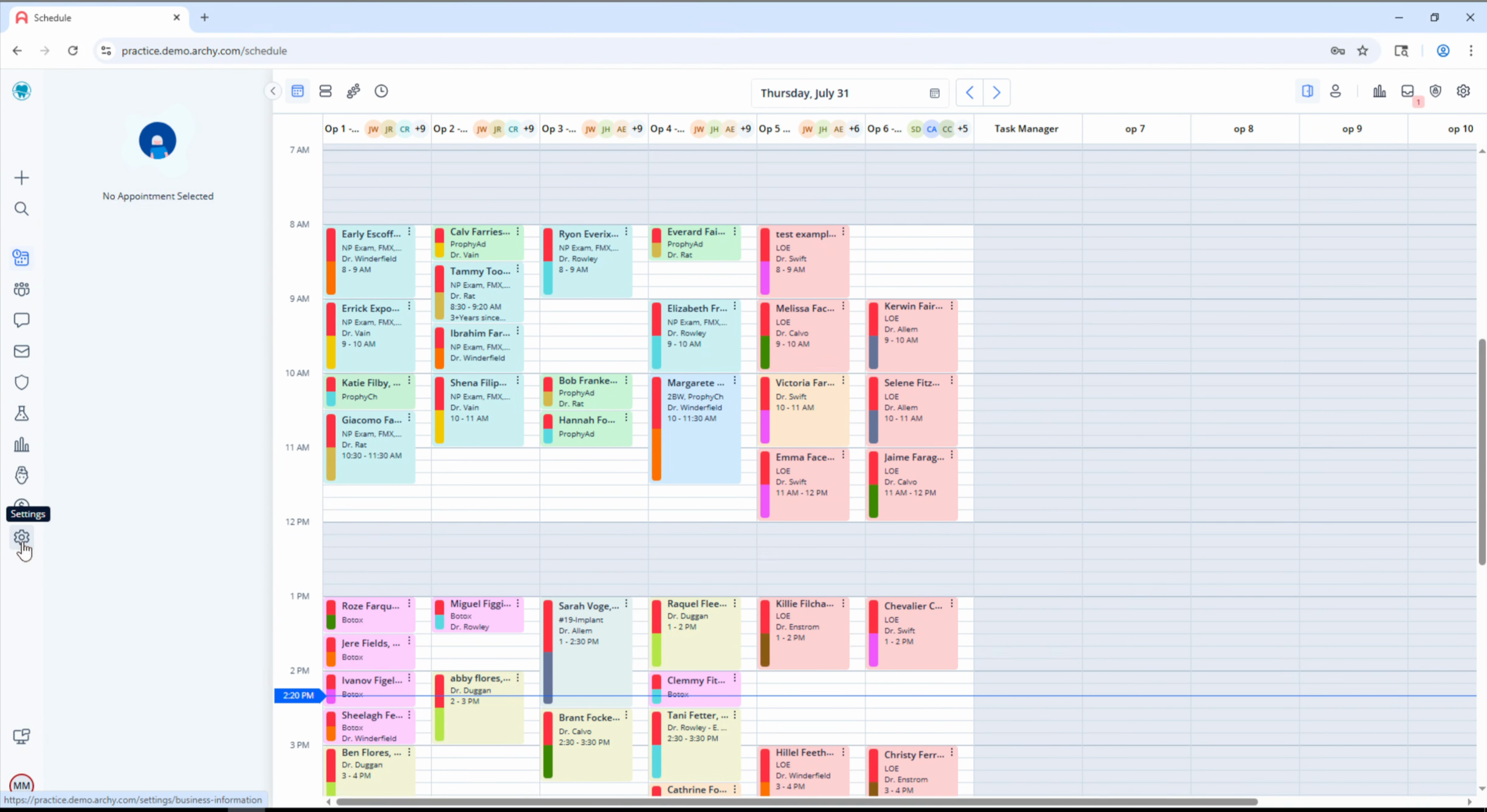Click the 2:20 PM current time marker

298,695
